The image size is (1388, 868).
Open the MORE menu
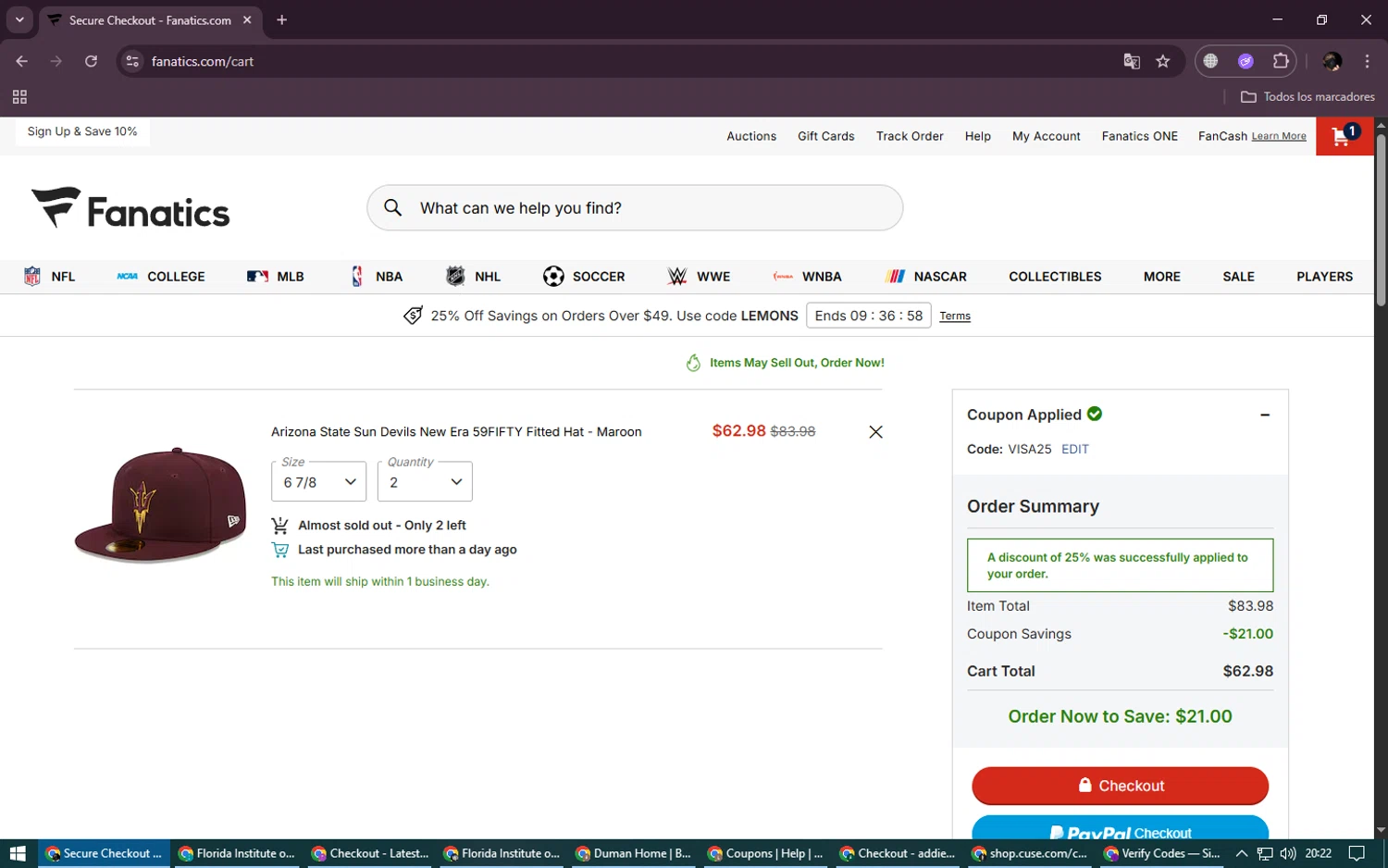pos(1161,277)
